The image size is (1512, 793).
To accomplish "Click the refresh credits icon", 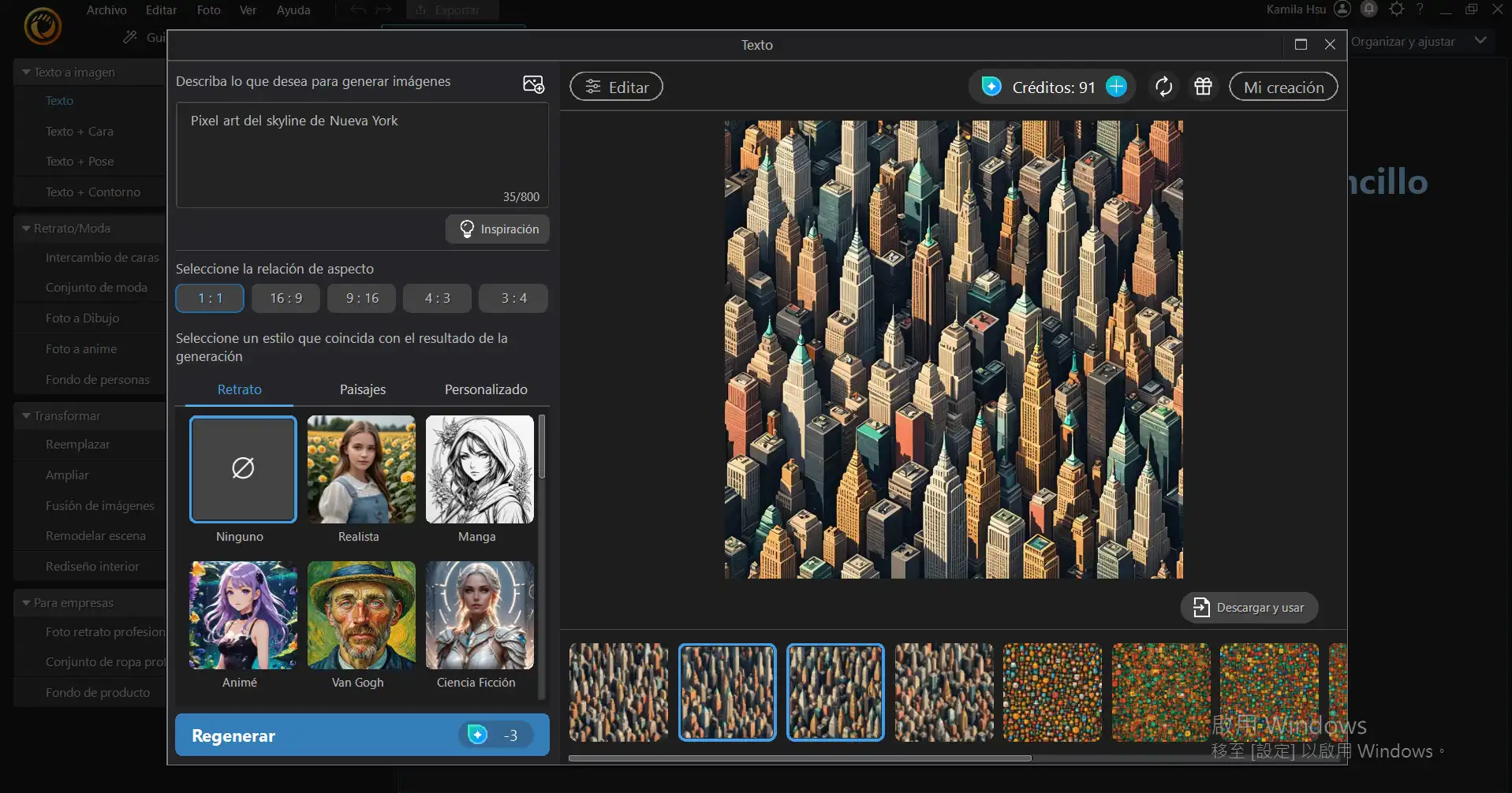I will click(1163, 87).
